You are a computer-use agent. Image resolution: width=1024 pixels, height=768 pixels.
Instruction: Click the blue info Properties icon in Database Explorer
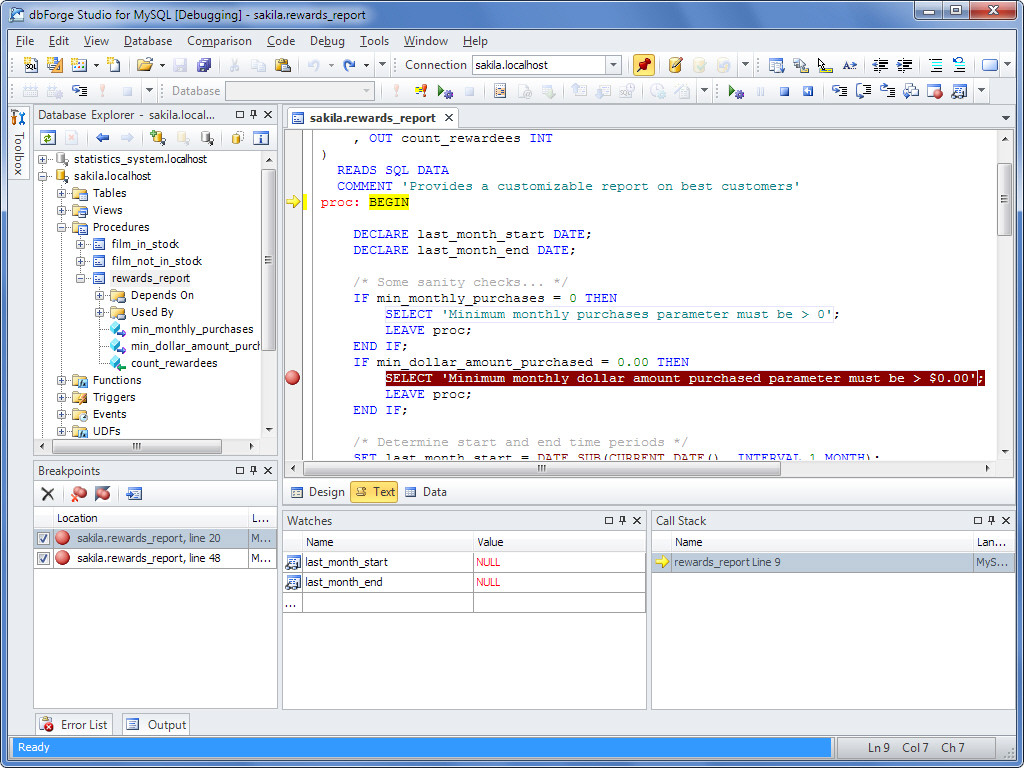pyautogui.click(x=261, y=138)
